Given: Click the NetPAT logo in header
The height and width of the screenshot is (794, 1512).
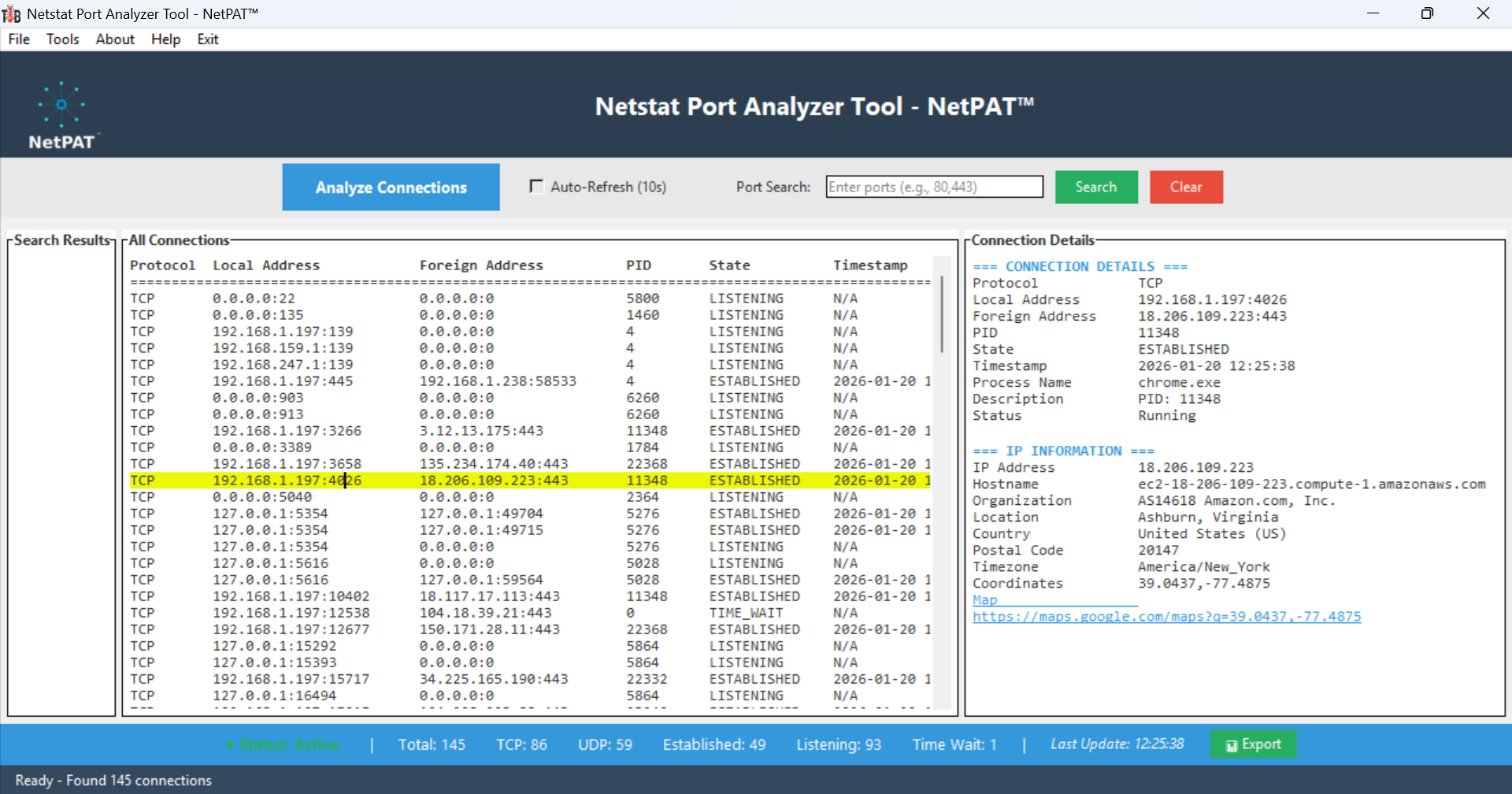Looking at the screenshot, I should pyautogui.click(x=61, y=115).
